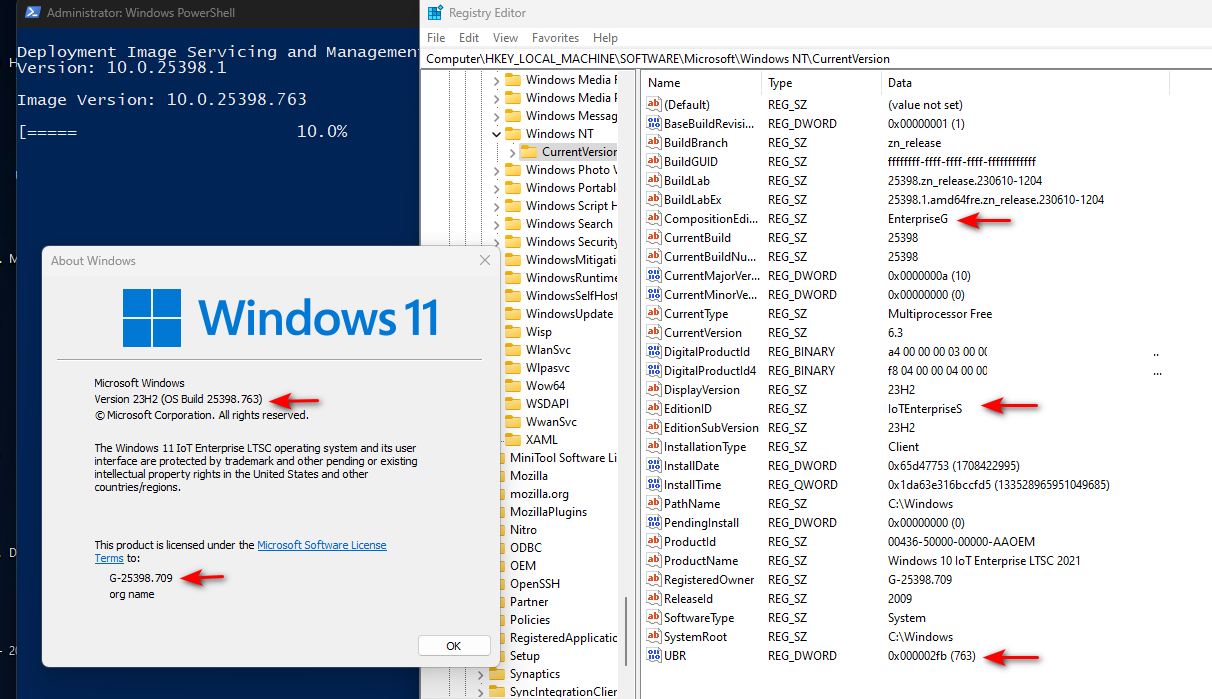This screenshot has width=1212, height=699.
Task: Select the Wow64 folder icon
Action: coord(513,386)
